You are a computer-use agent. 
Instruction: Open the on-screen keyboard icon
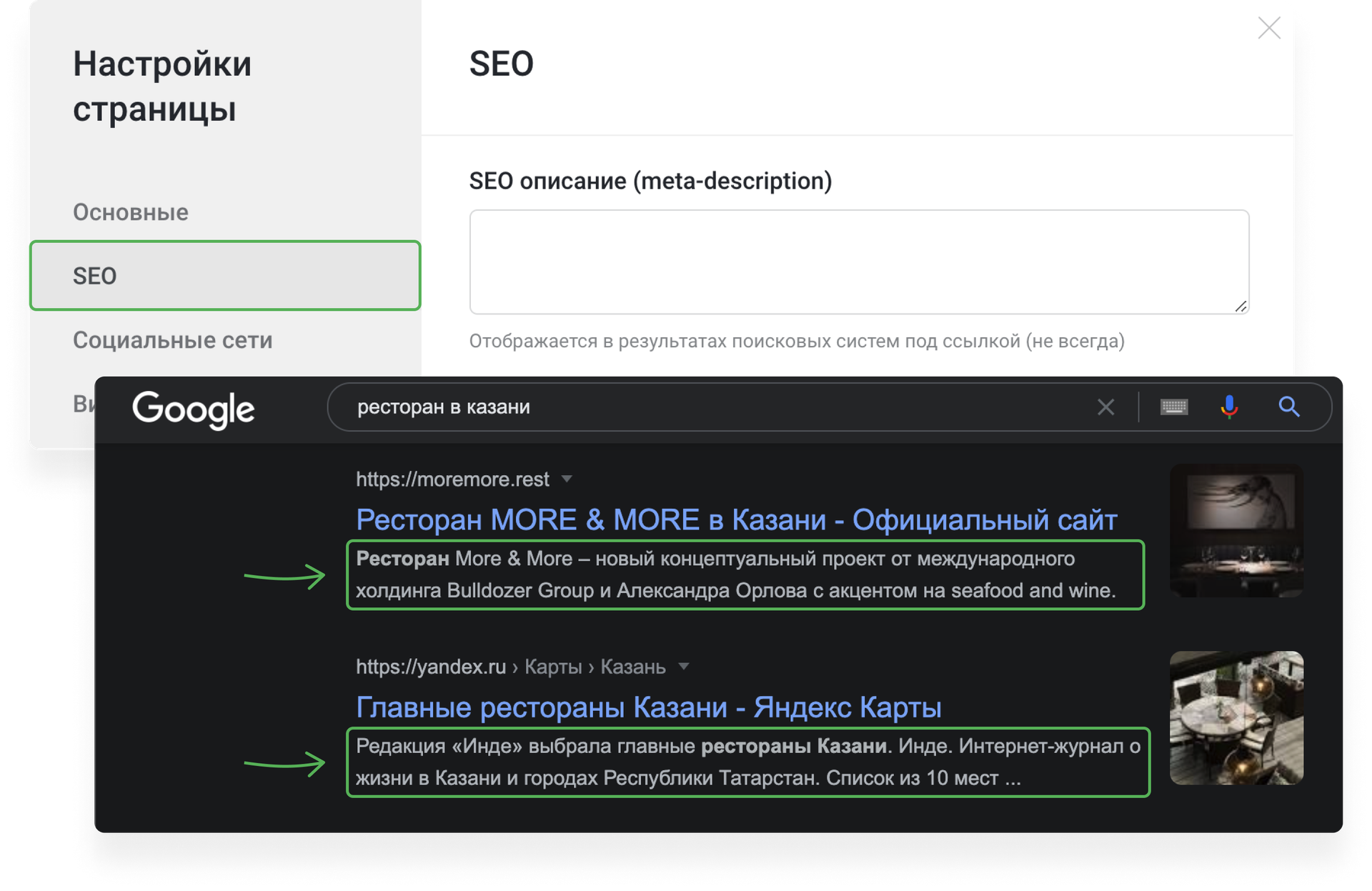(1174, 407)
